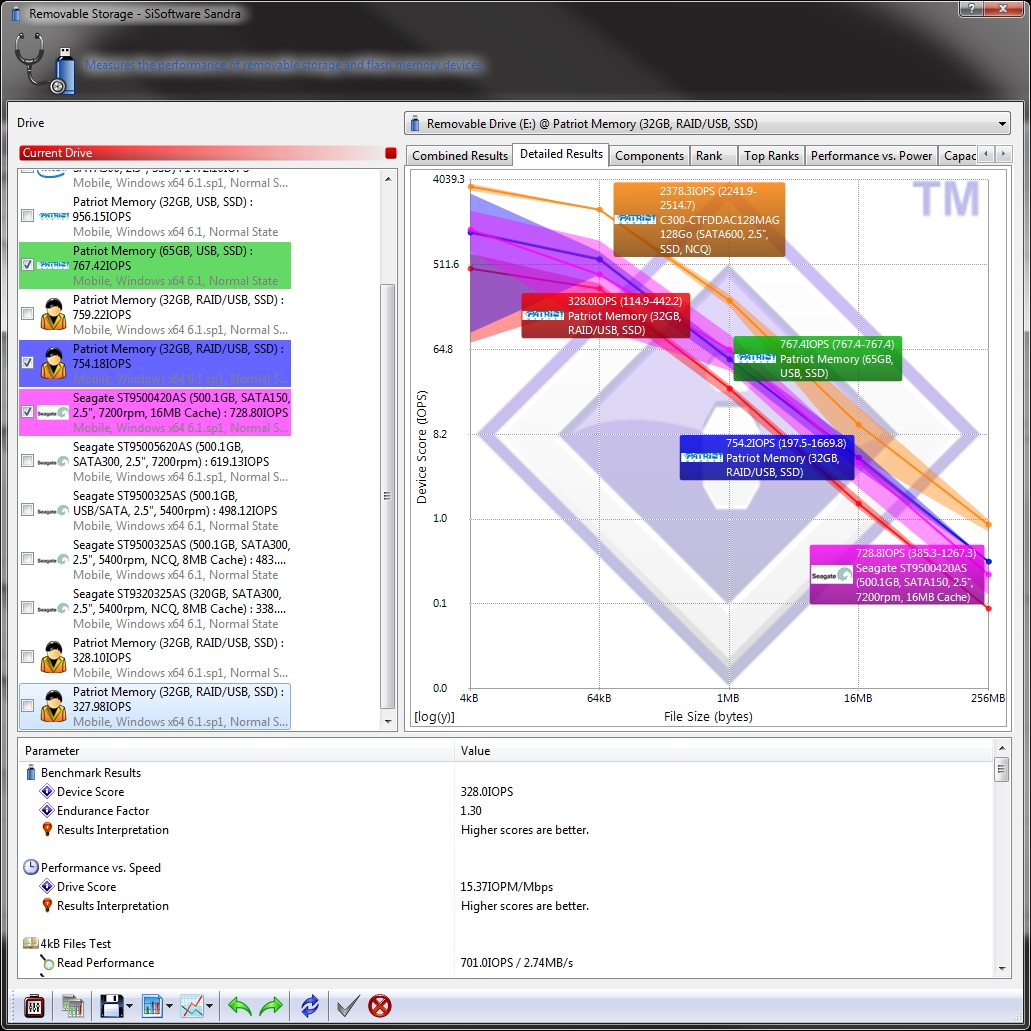Check Patriot Memory RAID/USB 759.22IOPS checkbox
1031x1031 pixels.
28,314
